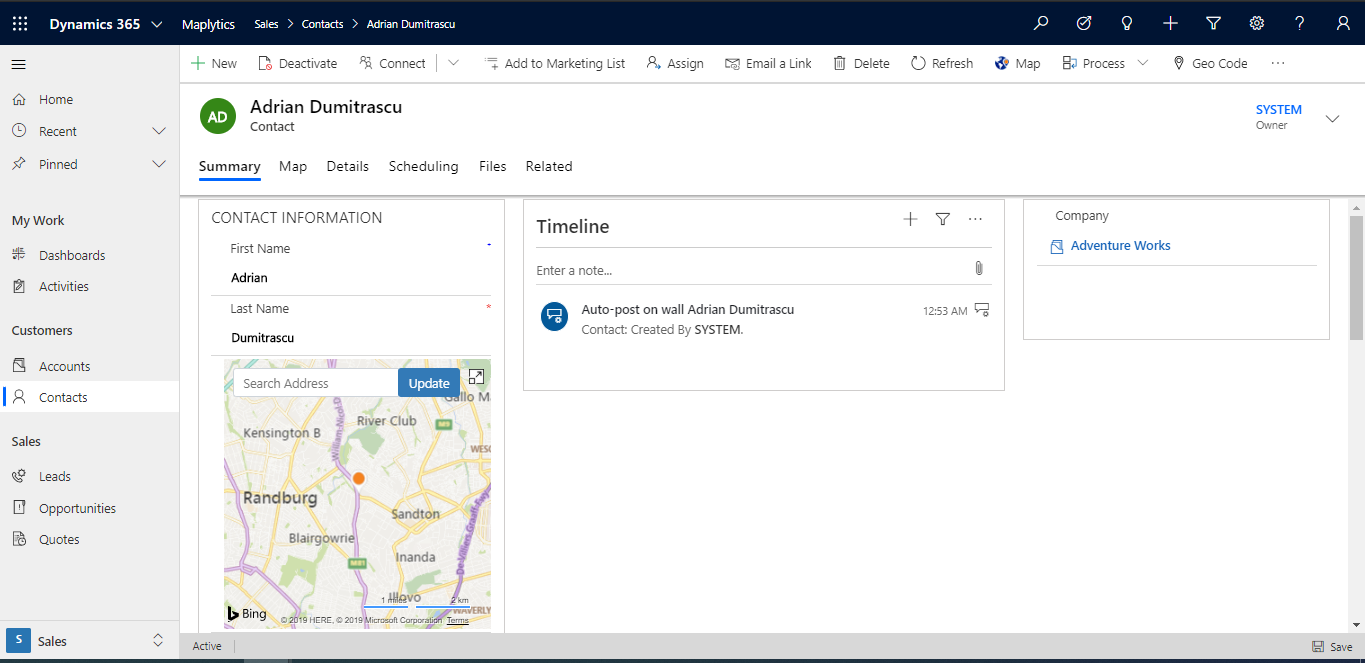
Task: Expand the Recent section chevron
Action: tap(158, 131)
